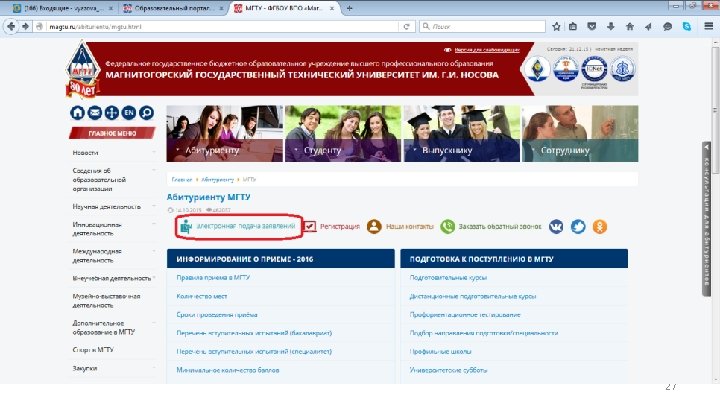Viewport: 720px width, 405px height.
Task: Open the Студенту banner section
Action: point(343,134)
